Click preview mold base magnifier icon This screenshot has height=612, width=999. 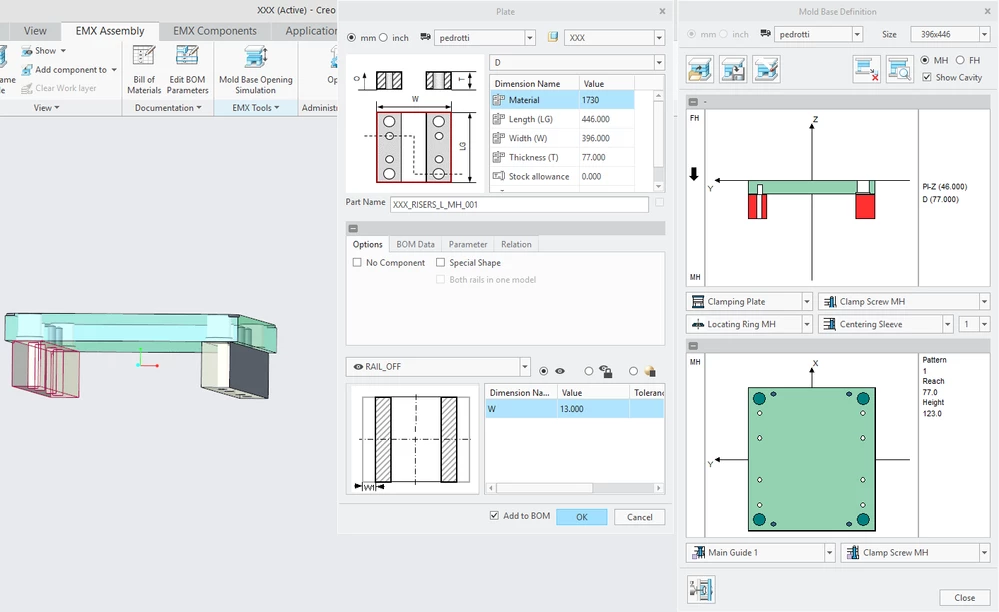click(899, 69)
